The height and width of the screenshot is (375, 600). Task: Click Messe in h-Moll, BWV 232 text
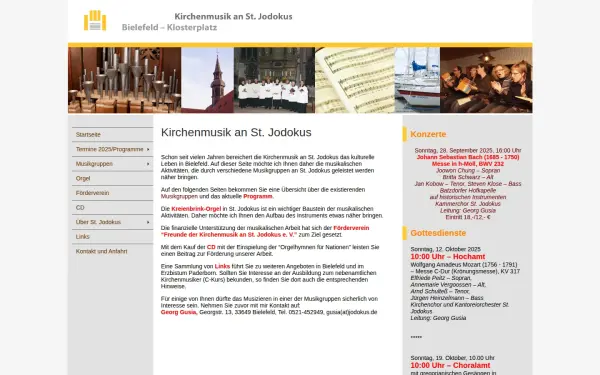pyautogui.click(x=468, y=164)
